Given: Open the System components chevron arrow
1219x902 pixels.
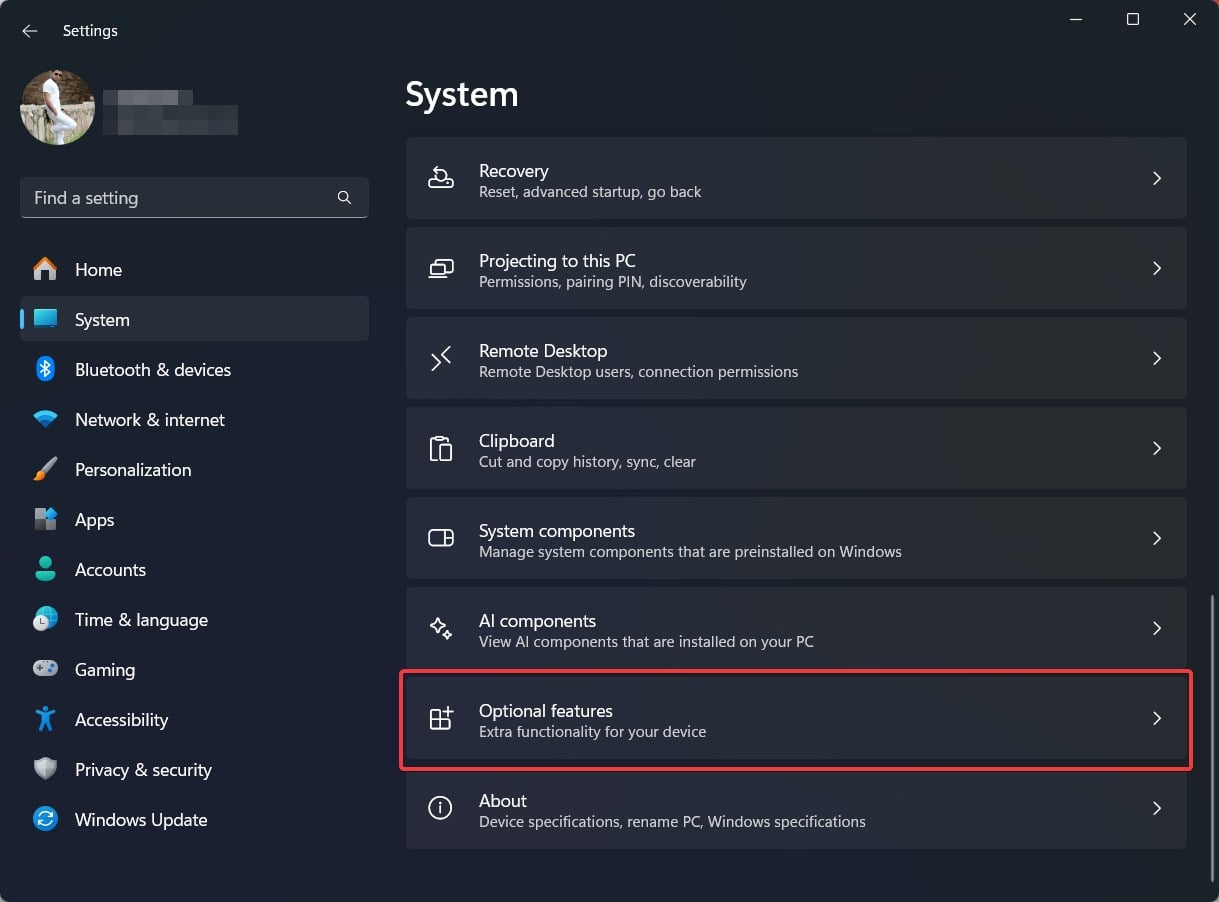Looking at the screenshot, I should click(1156, 538).
